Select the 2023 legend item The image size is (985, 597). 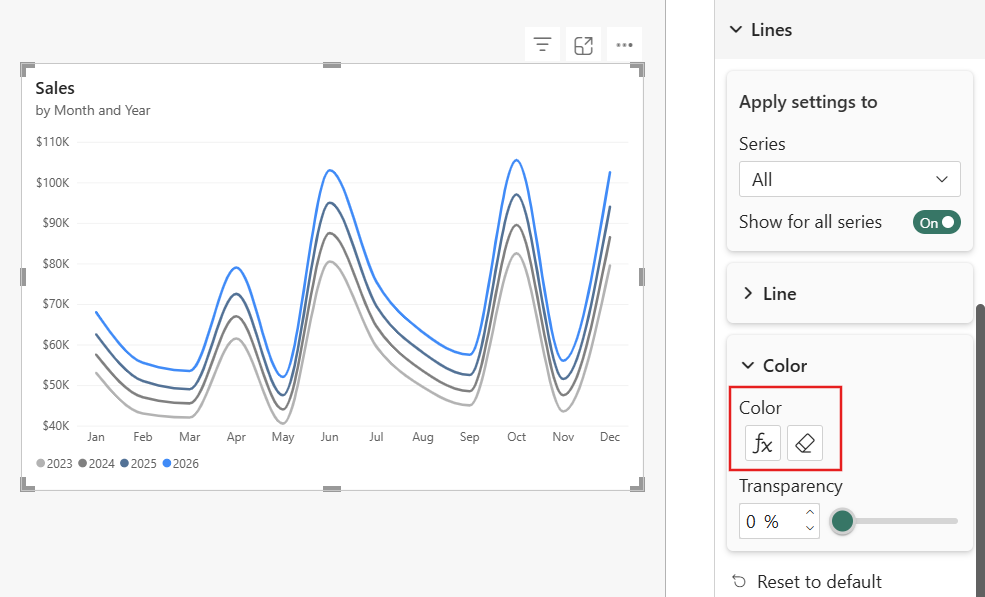(55, 464)
